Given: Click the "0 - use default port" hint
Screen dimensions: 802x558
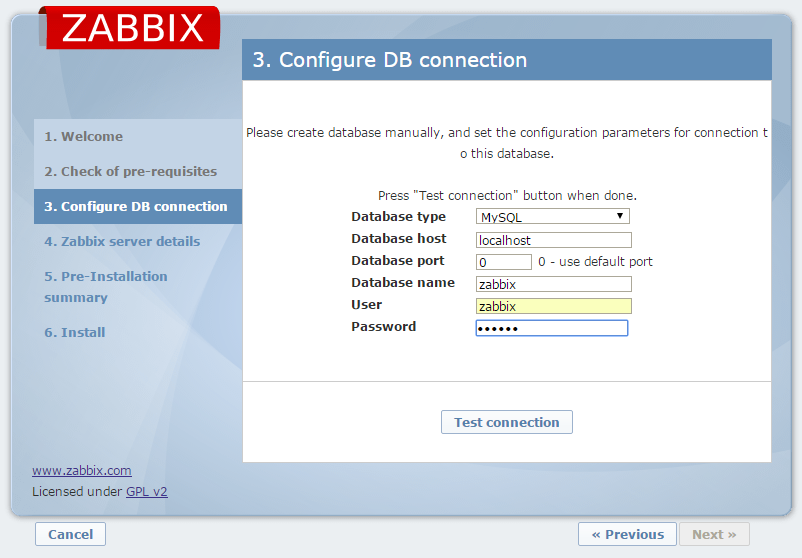Looking at the screenshot, I should [x=595, y=261].
